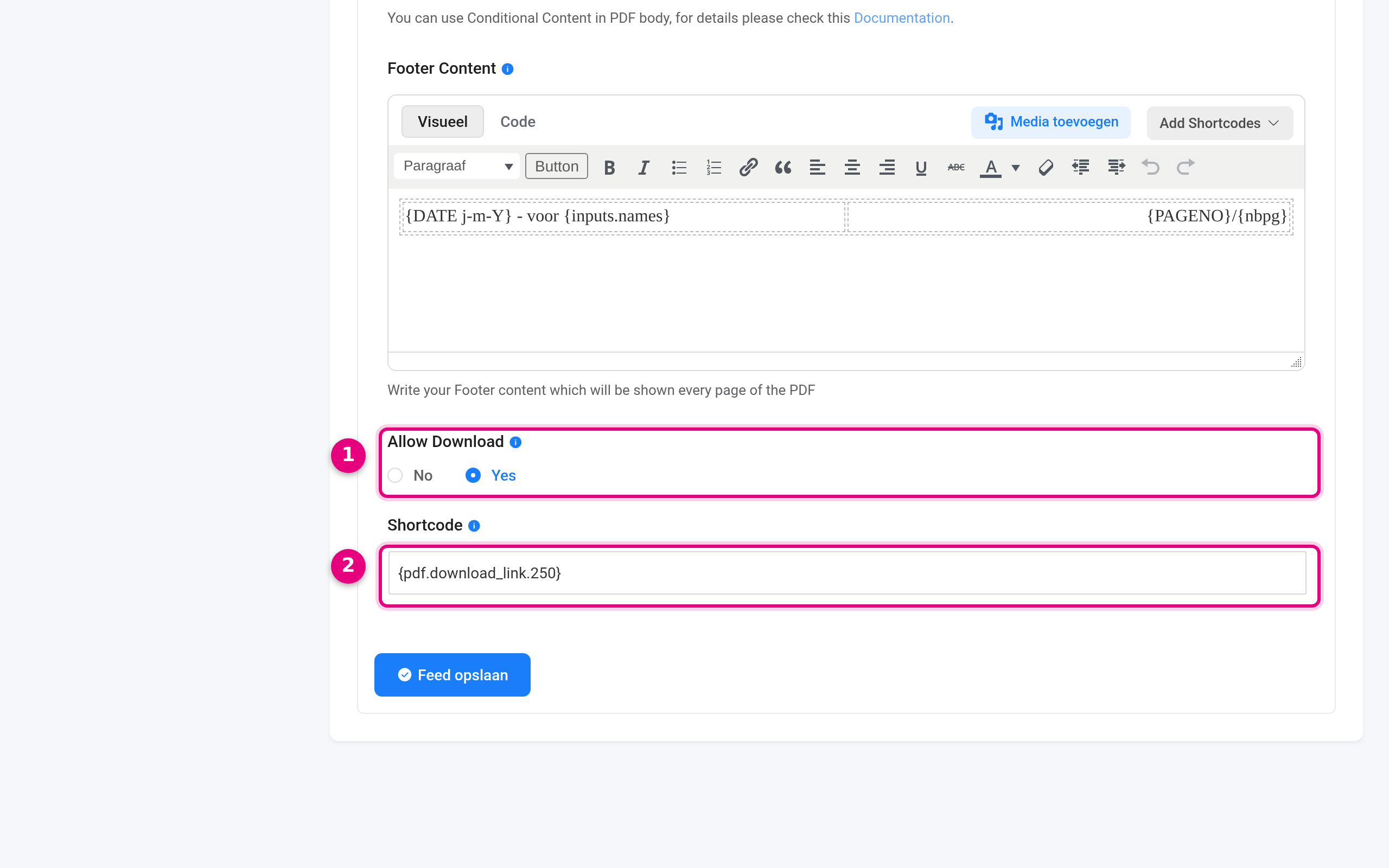This screenshot has height=868, width=1389.
Task: Increase the paragraph indent
Action: (x=1117, y=167)
